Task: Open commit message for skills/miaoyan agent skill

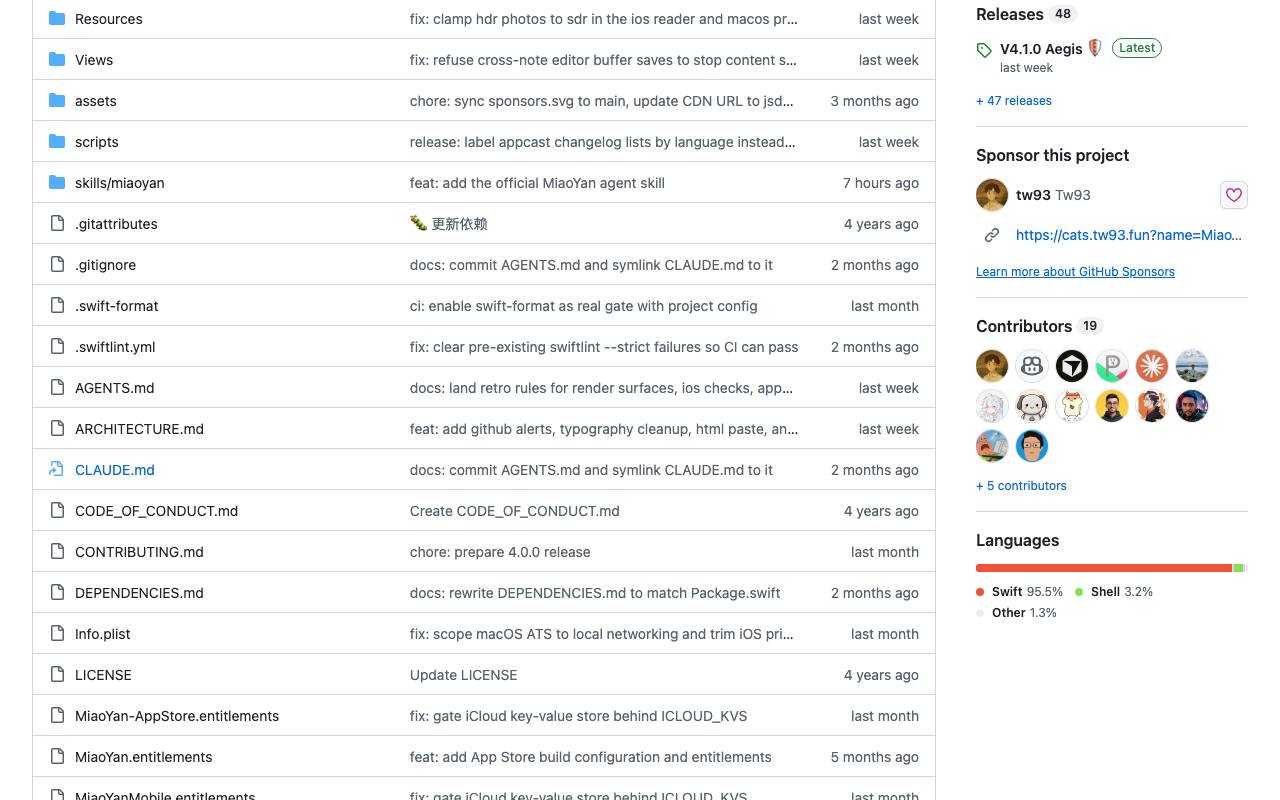Action: 537,183
